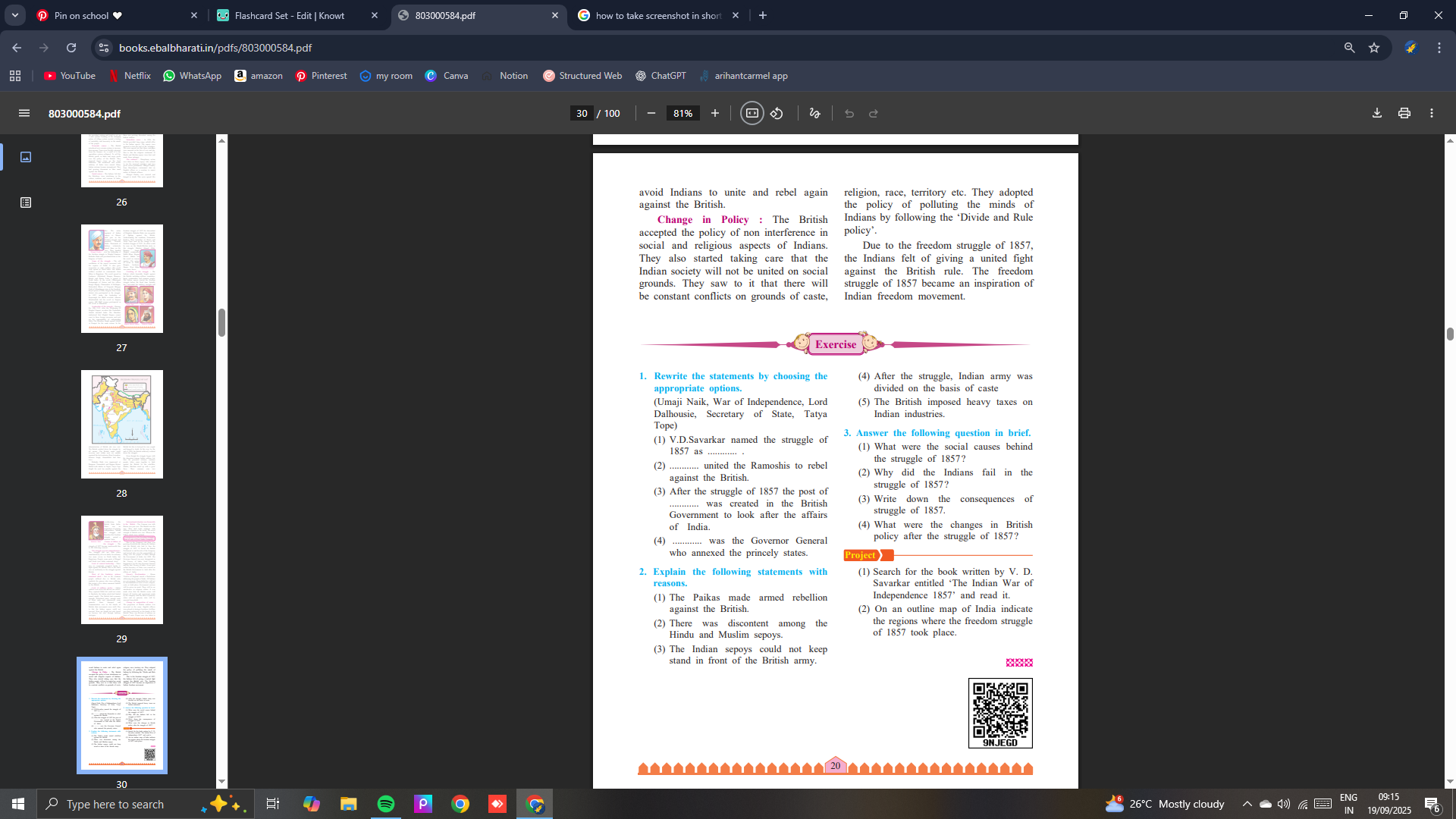Screen dimensions: 1456x819
Task: Open the ChatGPT bookmark
Action: [661, 76]
